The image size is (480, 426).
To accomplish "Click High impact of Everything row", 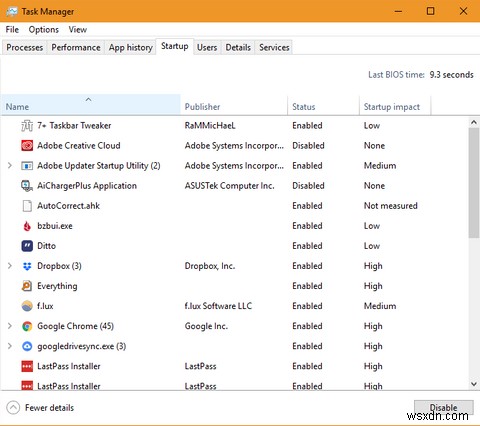I will click(373, 286).
